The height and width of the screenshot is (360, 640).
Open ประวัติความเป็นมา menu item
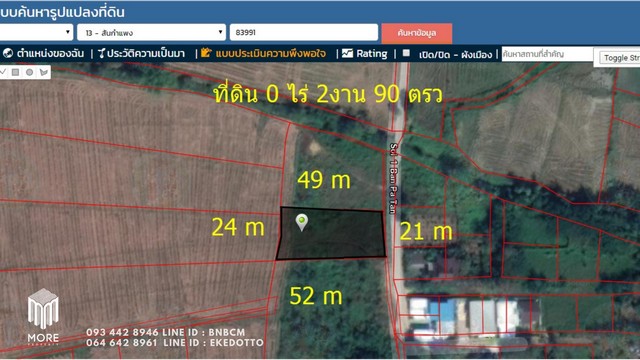pos(146,53)
